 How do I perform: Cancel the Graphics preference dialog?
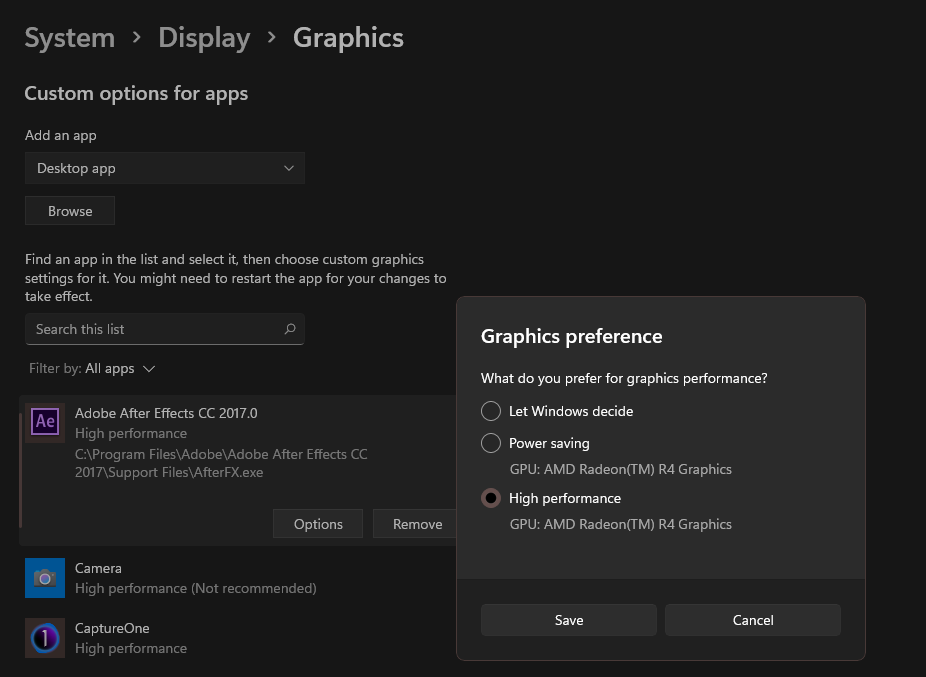(x=753, y=620)
